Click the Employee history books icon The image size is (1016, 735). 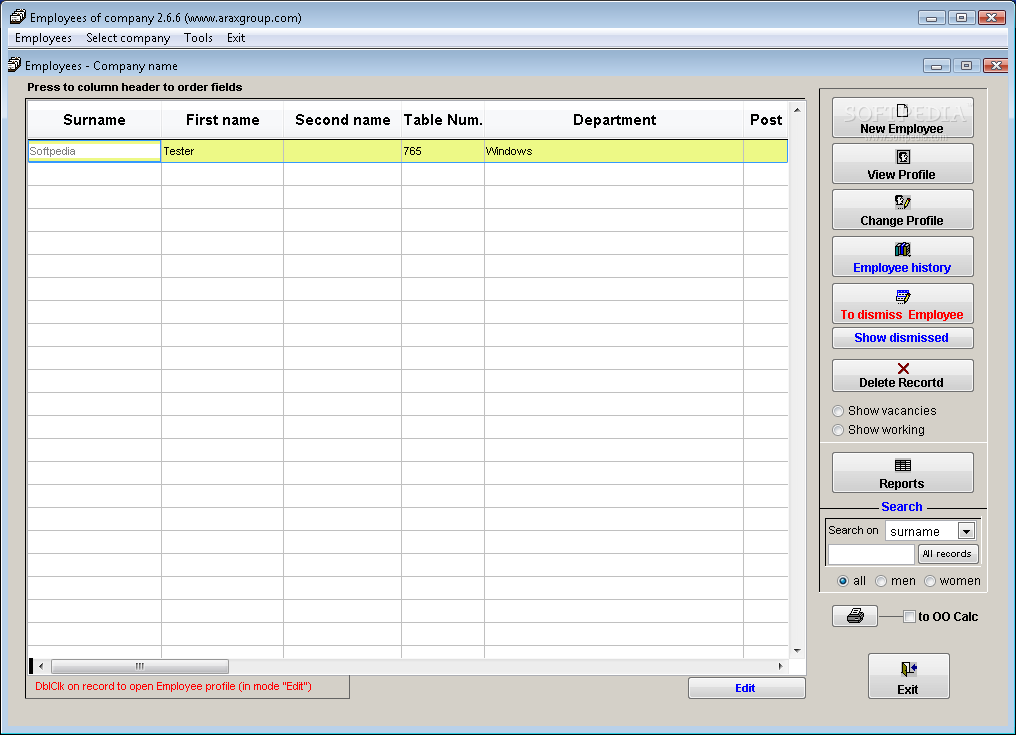(903, 250)
